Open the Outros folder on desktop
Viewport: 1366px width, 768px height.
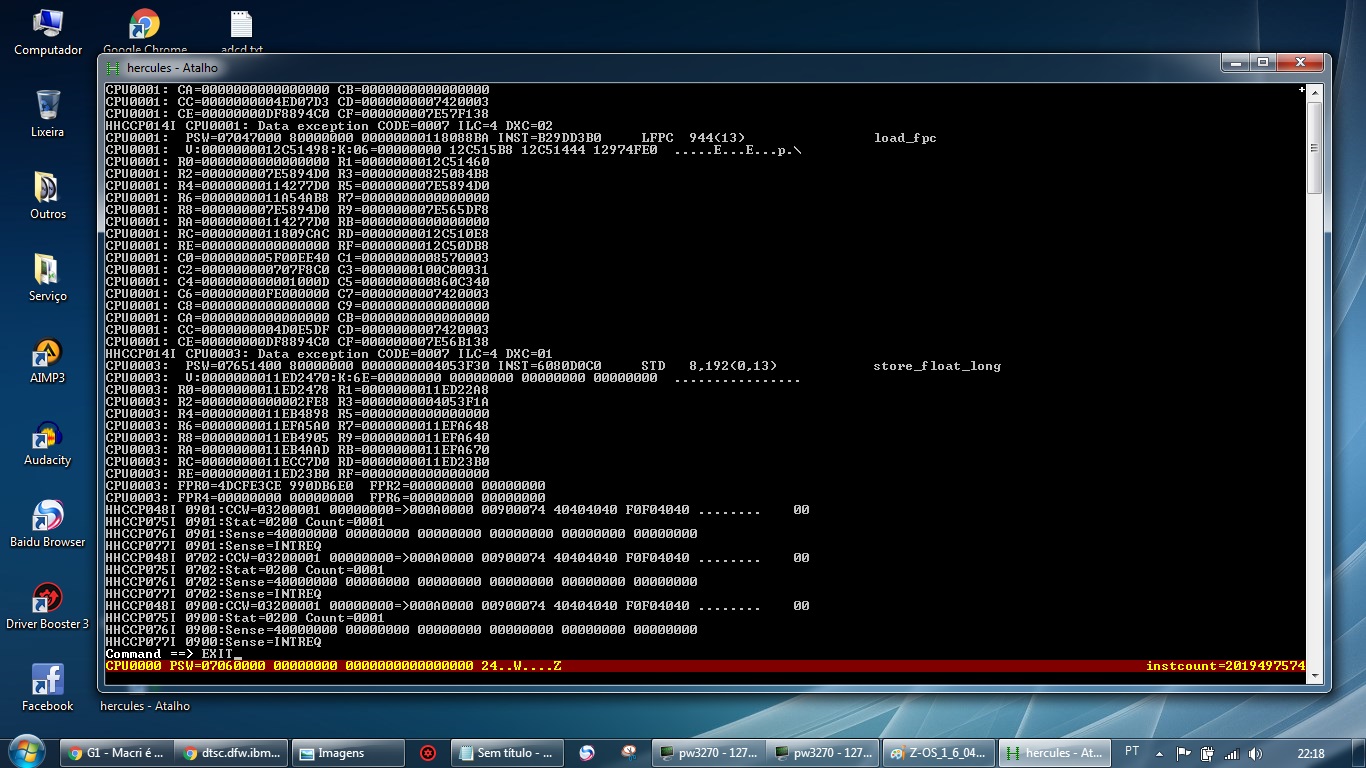pos(48,196)
